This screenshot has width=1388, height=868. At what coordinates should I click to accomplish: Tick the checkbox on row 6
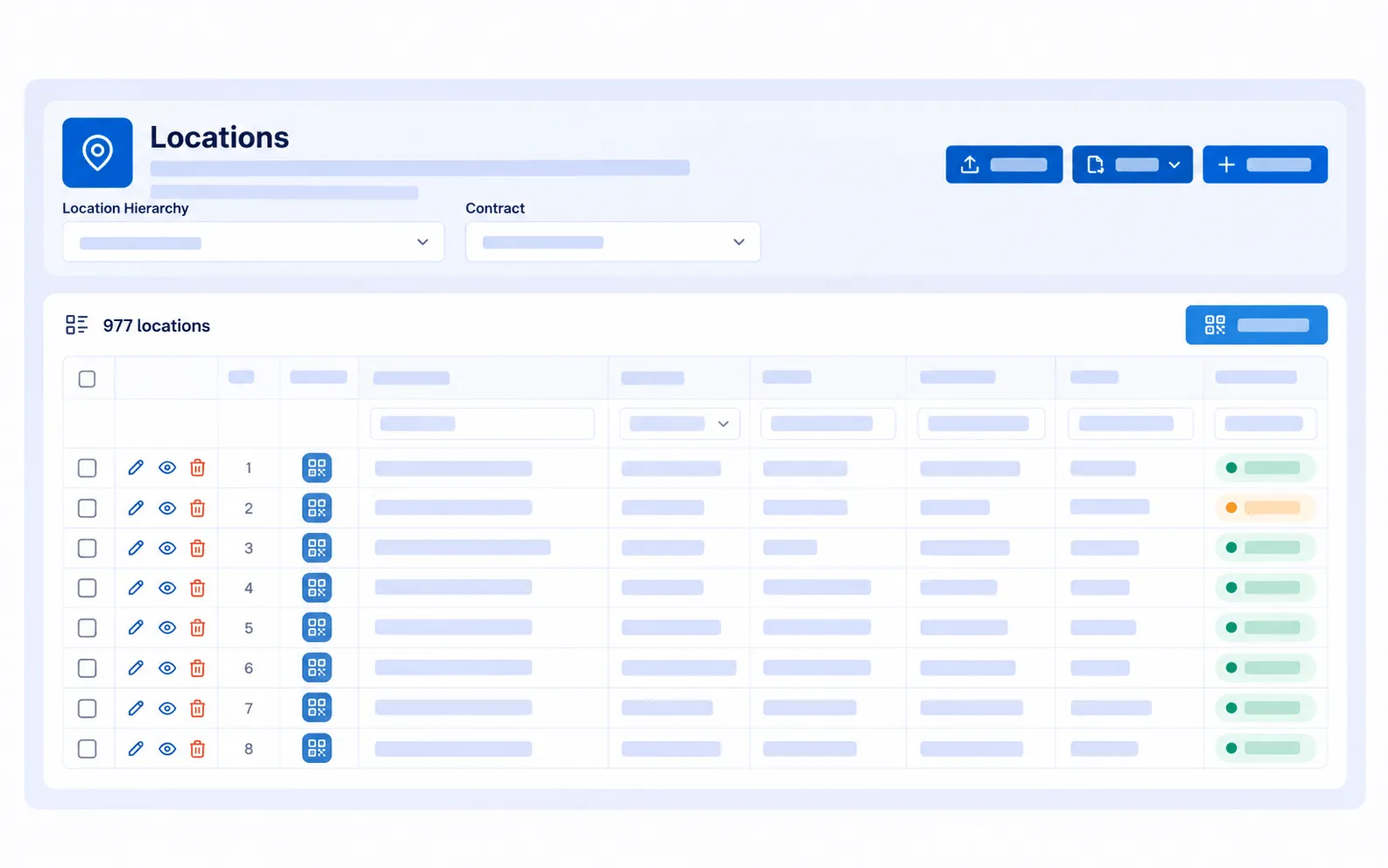click(x=88, y=668)
